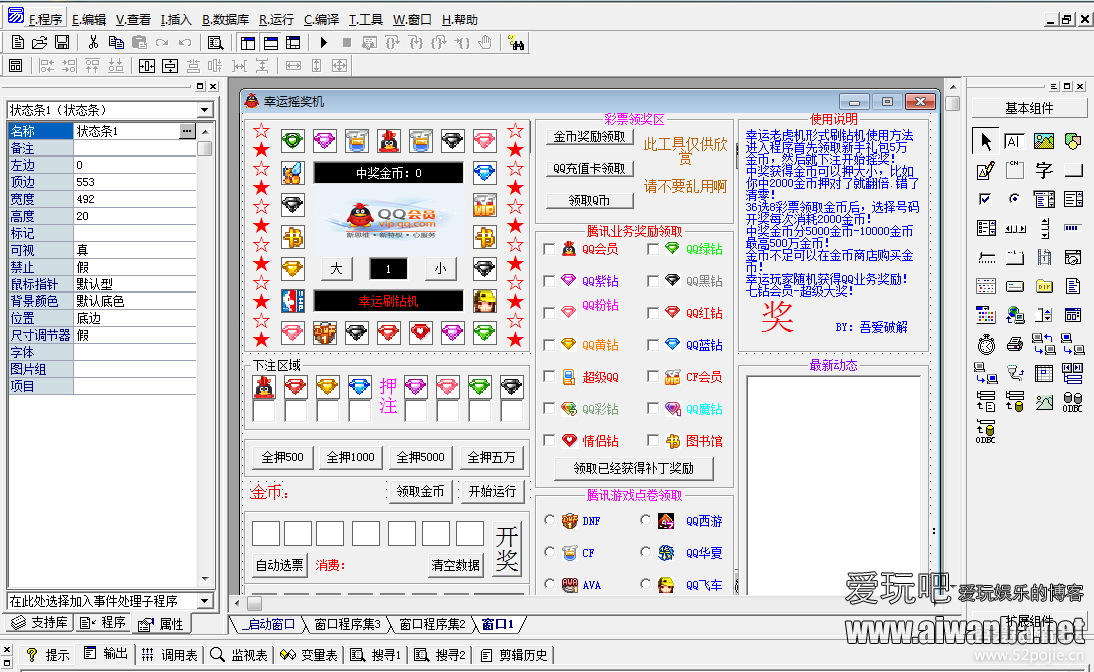The image size is (1094, 672).
Task: Switch to the 支持库 tab
Action: click(x=40, y=622)
